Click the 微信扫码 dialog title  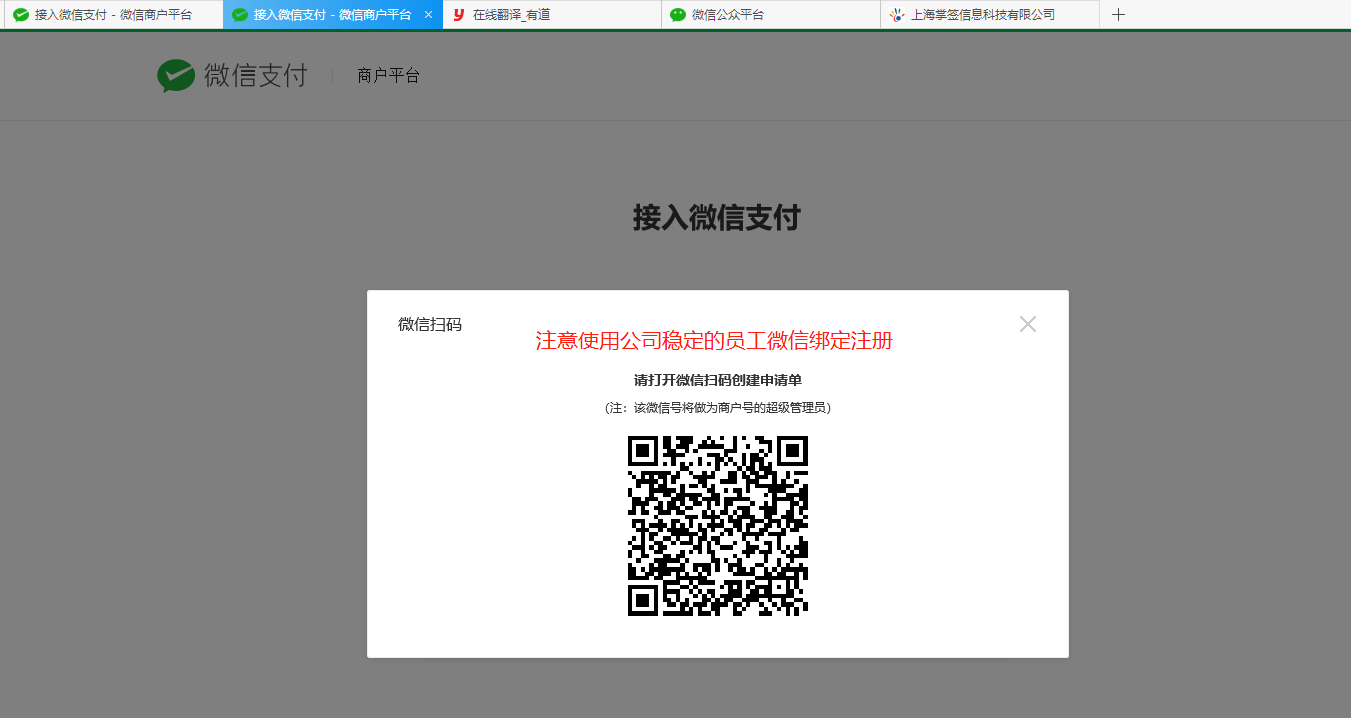pyautogui.click(x=430, y=324)
